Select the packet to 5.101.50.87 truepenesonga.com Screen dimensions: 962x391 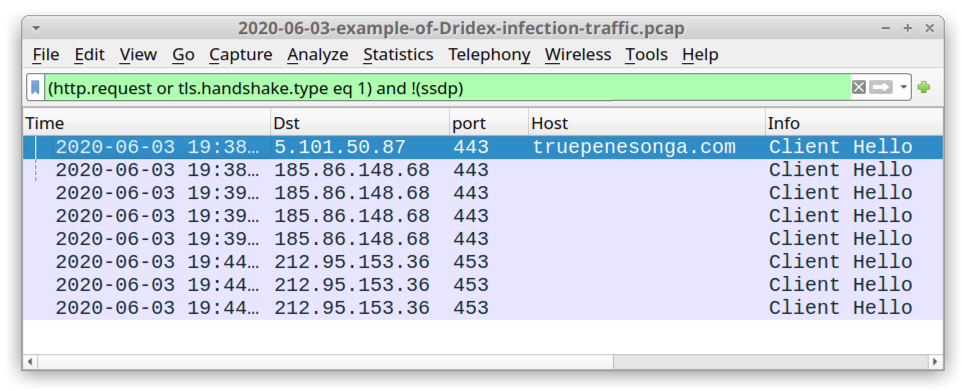pyautogui.click(x=483, y=147)
